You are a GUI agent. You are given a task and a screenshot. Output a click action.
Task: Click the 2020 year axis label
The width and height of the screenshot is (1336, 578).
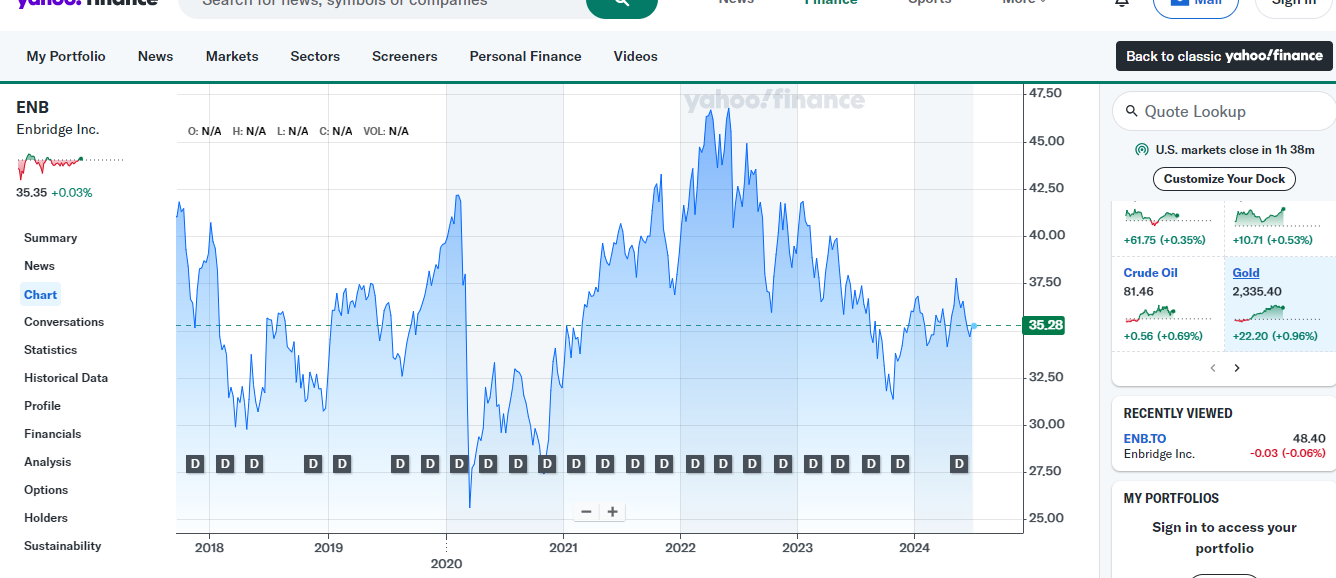[x=446, y=563]
